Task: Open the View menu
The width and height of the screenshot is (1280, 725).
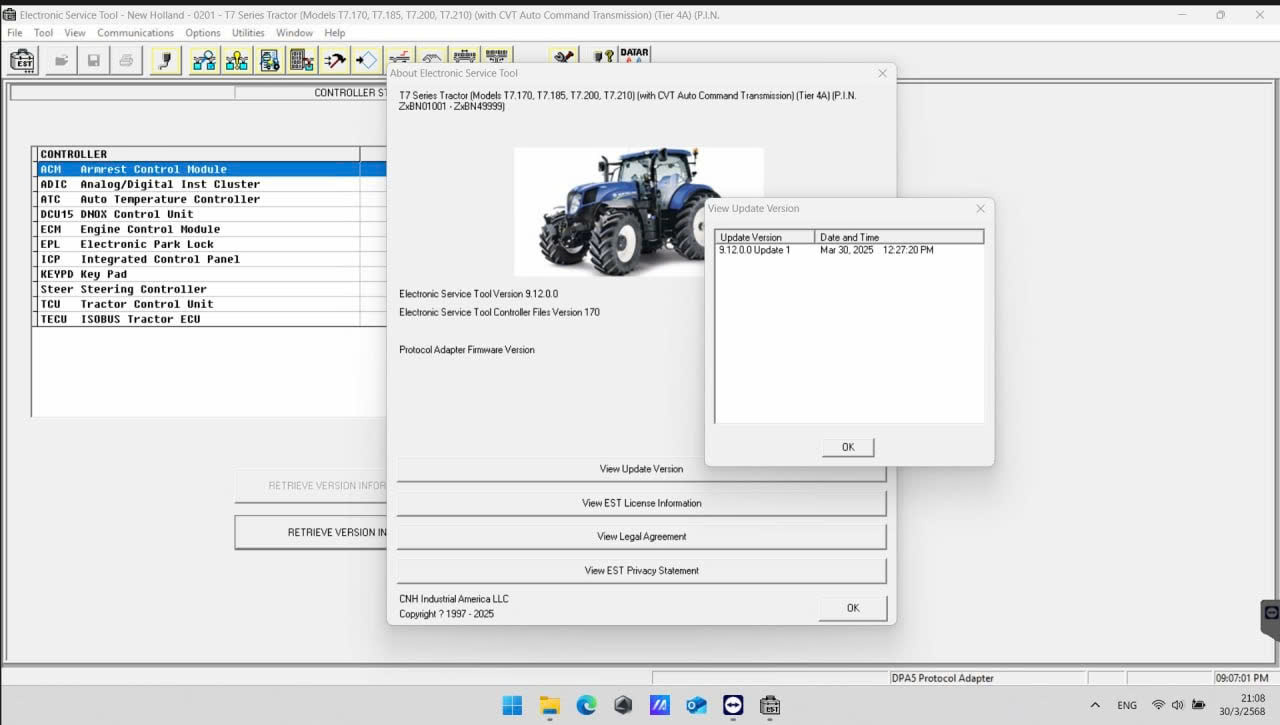Action: click(75, 33)
